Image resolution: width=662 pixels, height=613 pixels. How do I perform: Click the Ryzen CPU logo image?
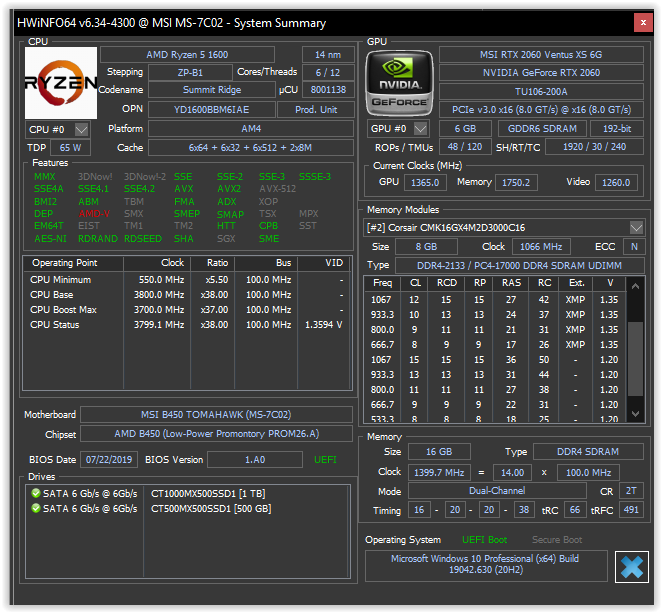pos(61,83)
